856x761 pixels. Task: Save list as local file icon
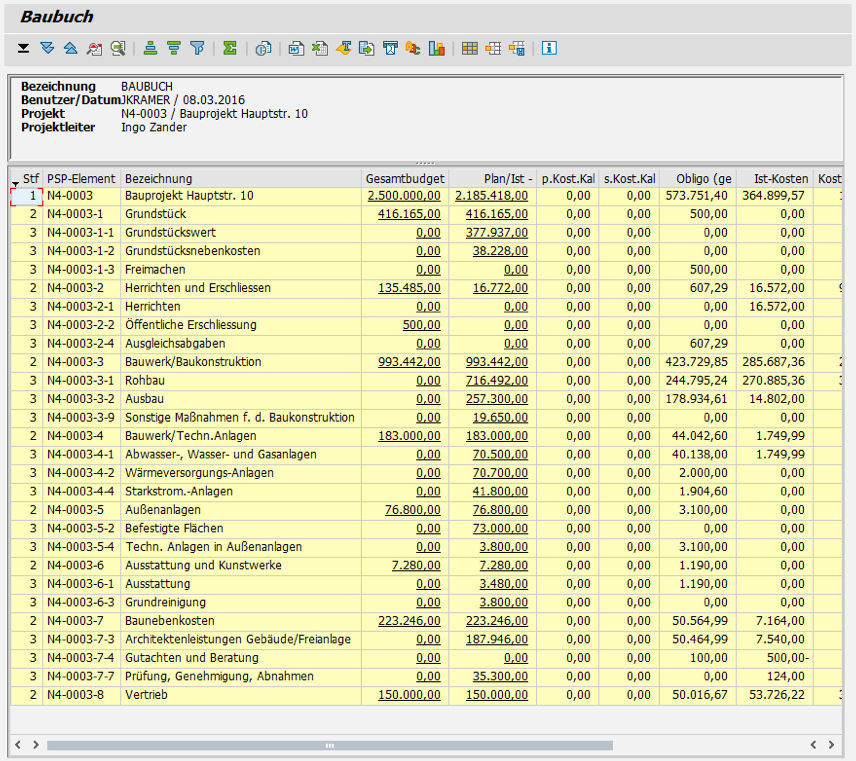tap(370, 47)
